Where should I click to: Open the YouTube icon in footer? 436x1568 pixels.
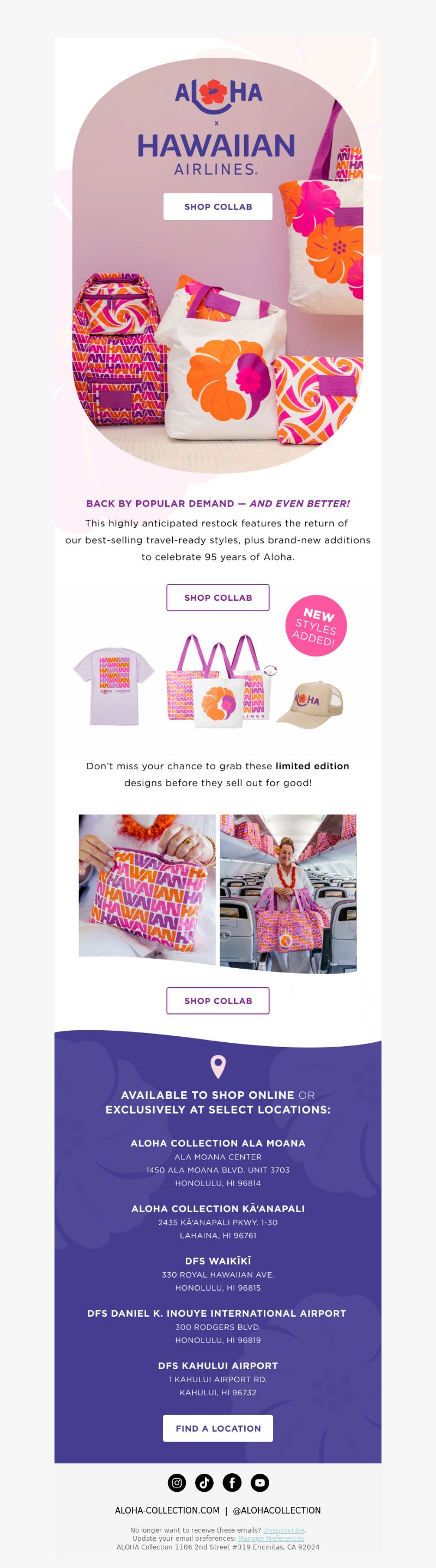pos(259,1482)
